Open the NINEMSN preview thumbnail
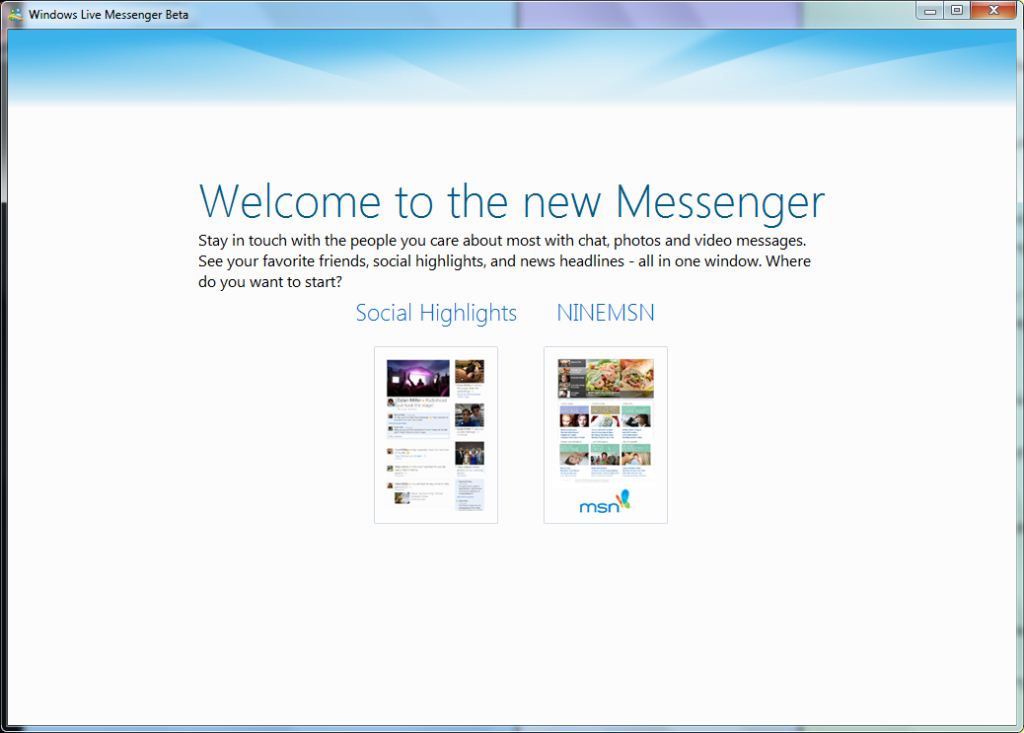 [x=605, y=434]
